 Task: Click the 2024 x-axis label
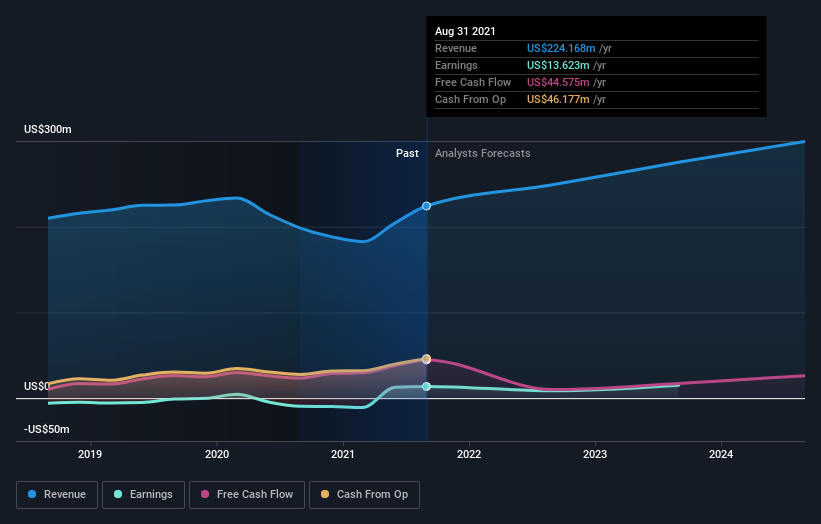[721, 454]
